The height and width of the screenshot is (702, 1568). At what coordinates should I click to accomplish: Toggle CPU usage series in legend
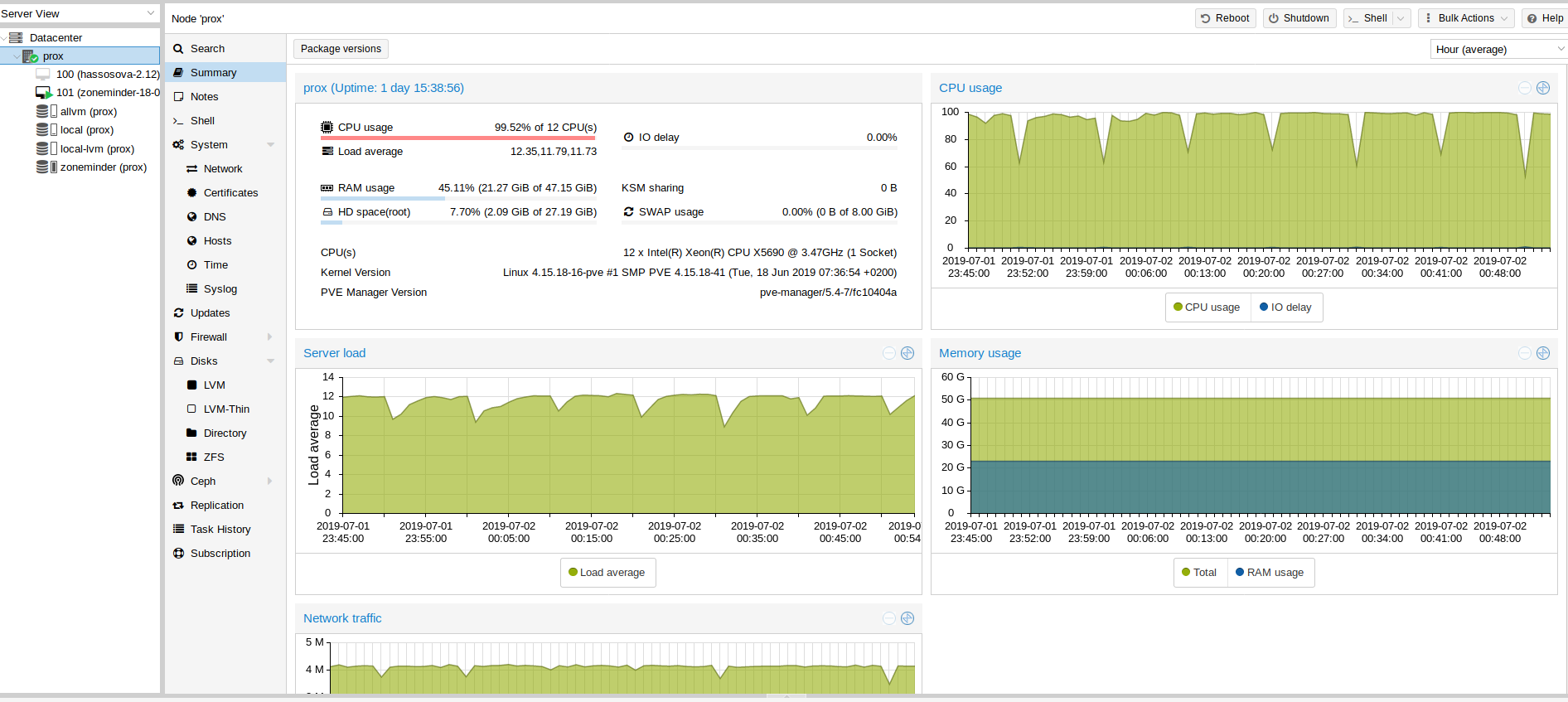click(x=1207, y=307)
